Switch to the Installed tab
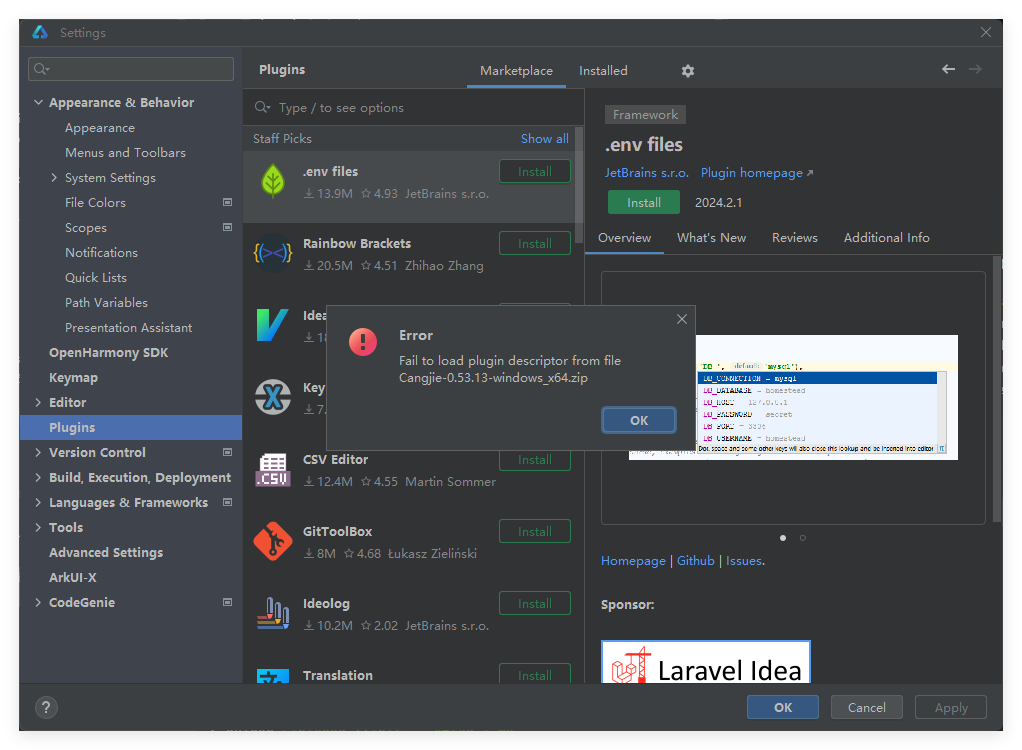 point(603,70)
